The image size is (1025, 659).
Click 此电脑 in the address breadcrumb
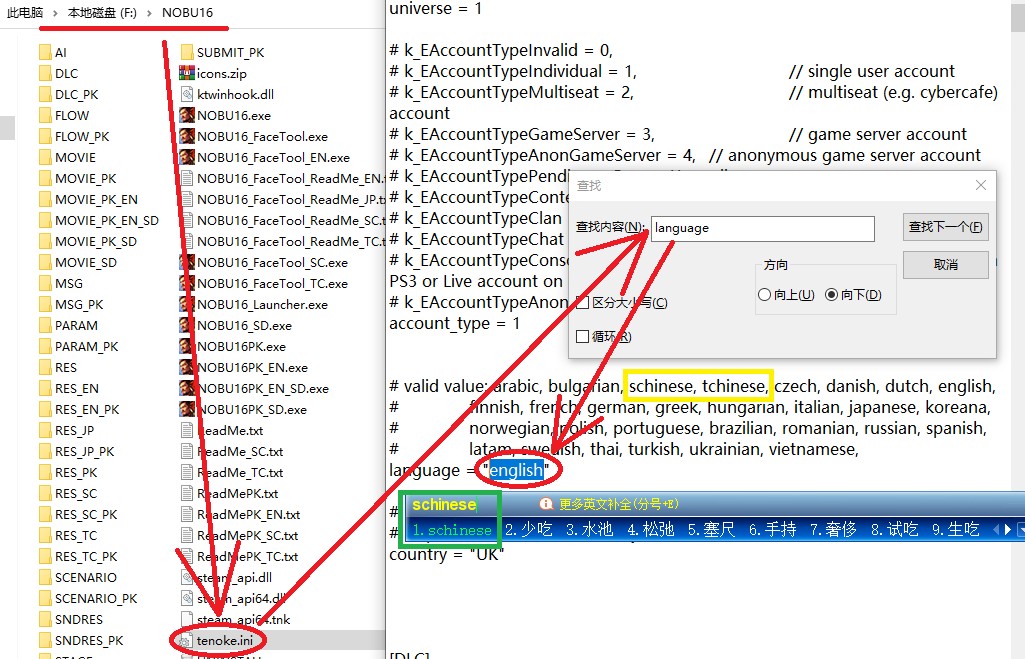point(25,12)
